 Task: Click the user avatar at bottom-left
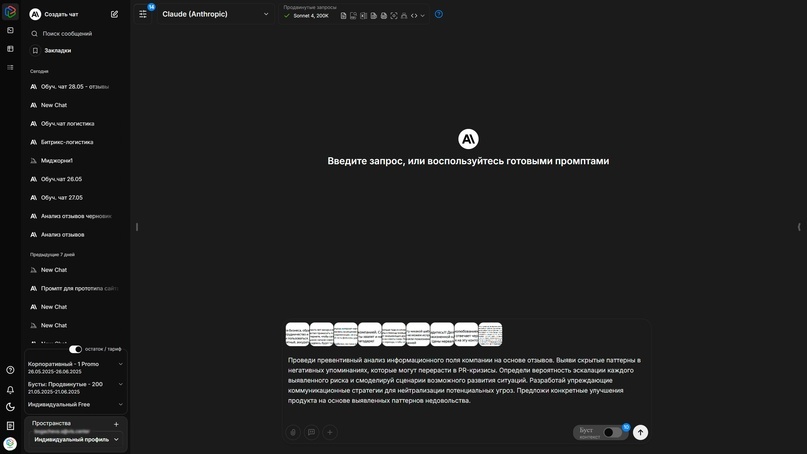[10, 443]
